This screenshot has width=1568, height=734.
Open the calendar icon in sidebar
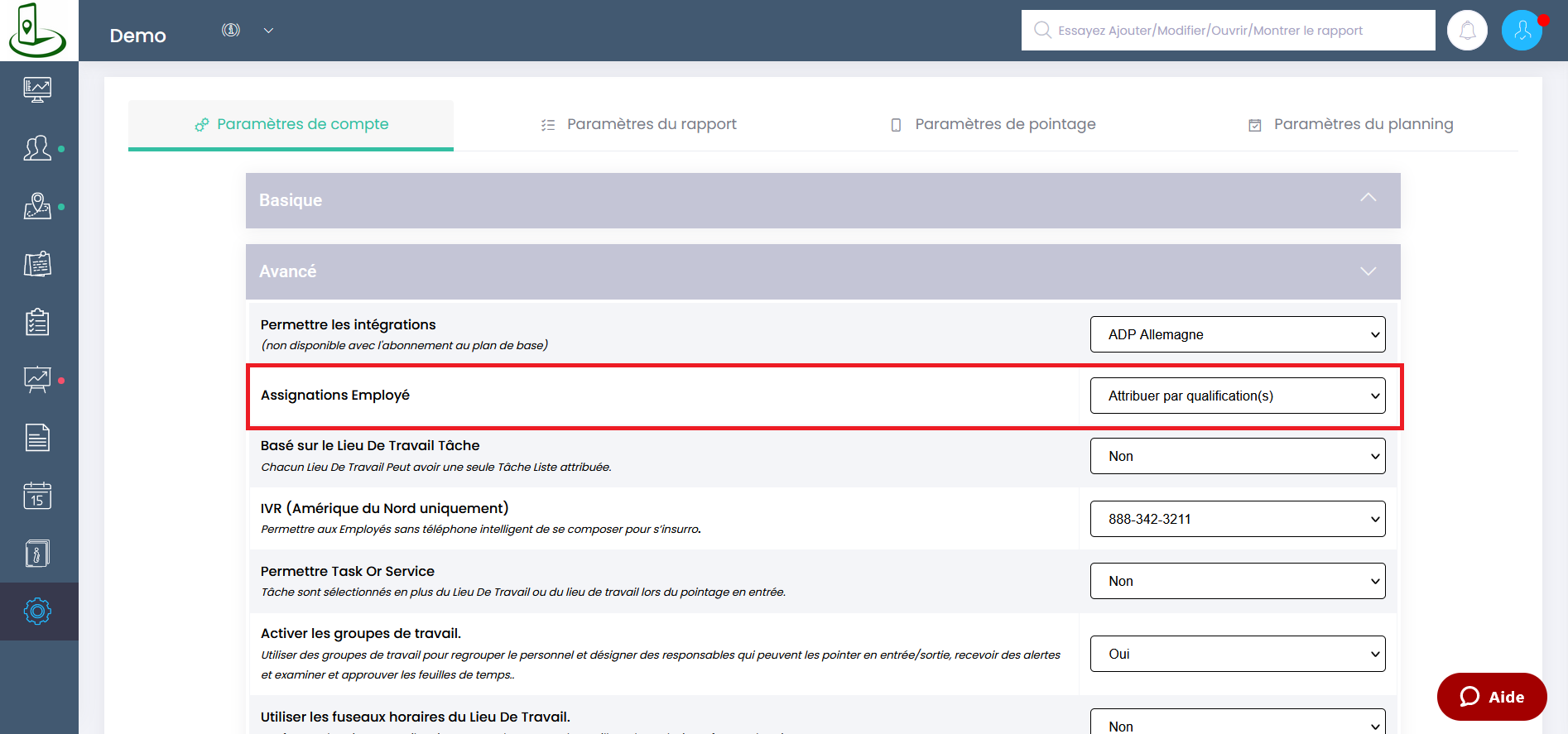click(37, 496)
